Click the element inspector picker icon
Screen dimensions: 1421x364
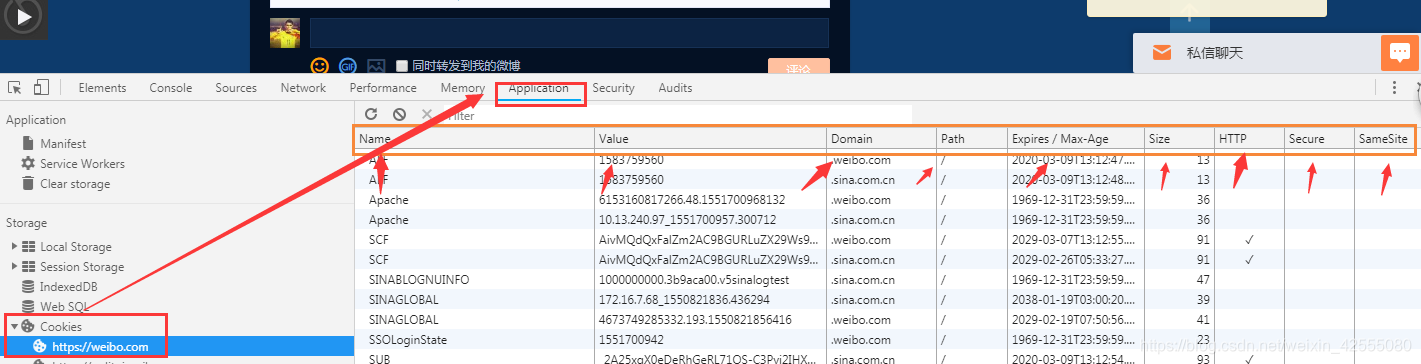15,88
